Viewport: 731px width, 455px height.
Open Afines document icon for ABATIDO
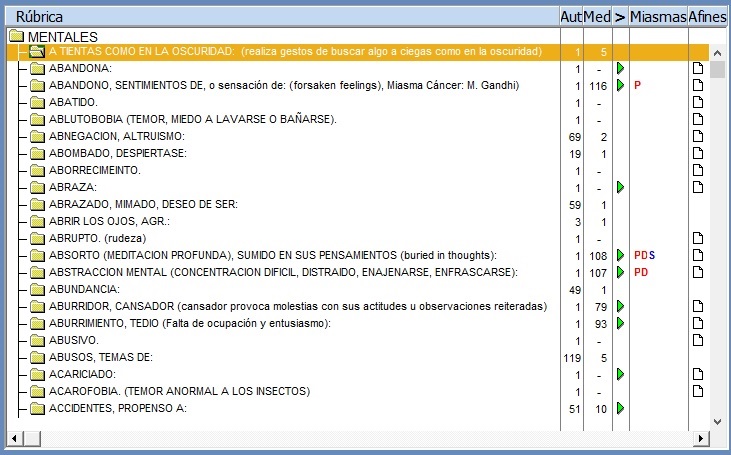pos(697,103)
